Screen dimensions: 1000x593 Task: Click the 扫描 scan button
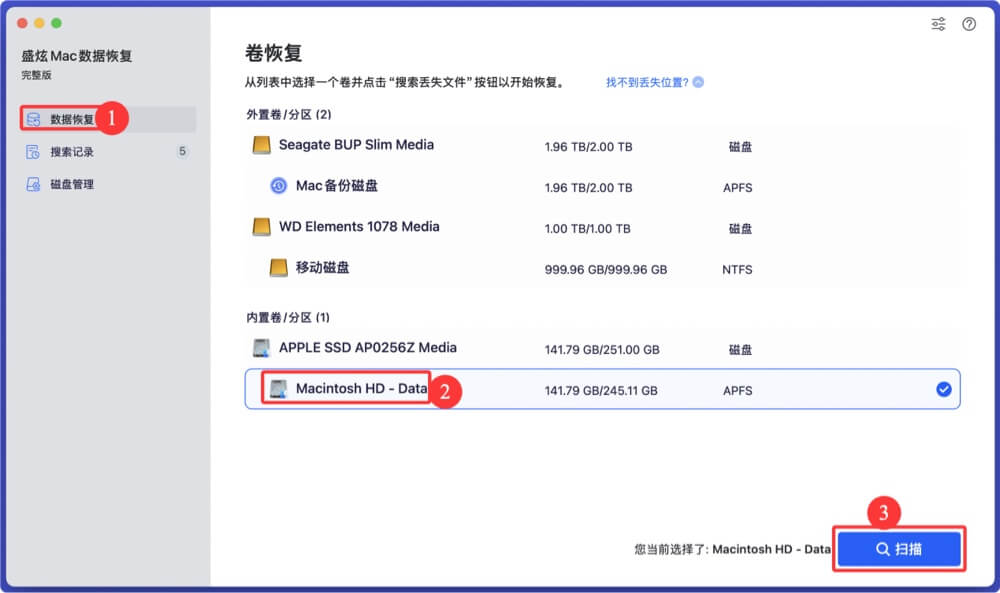[x=898, y=549]
